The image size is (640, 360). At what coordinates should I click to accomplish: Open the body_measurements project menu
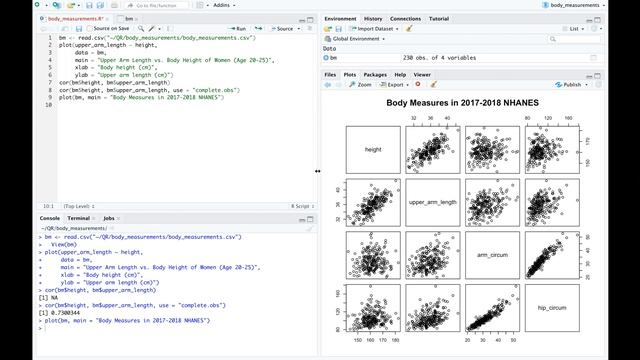point(573,5)
